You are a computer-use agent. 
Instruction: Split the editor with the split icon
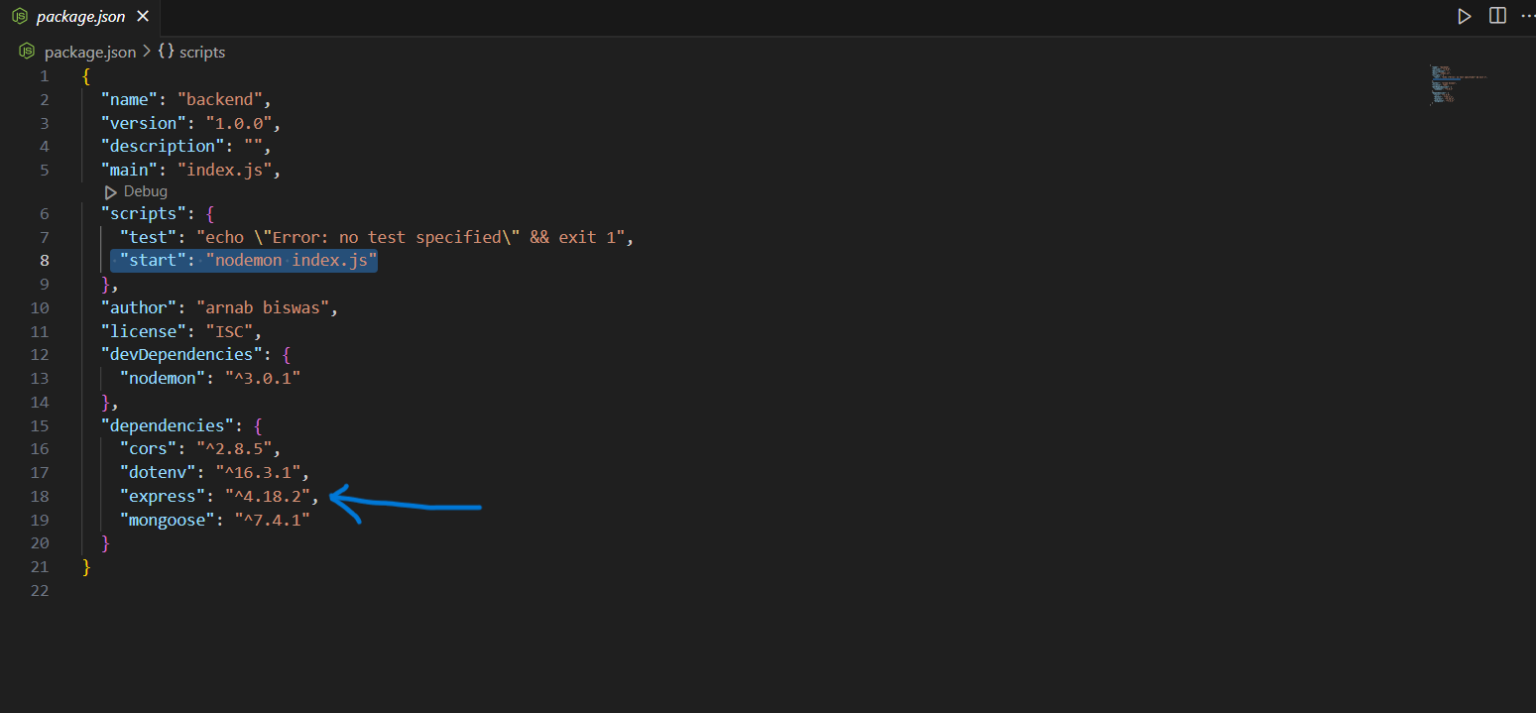tap(1497, 16)
